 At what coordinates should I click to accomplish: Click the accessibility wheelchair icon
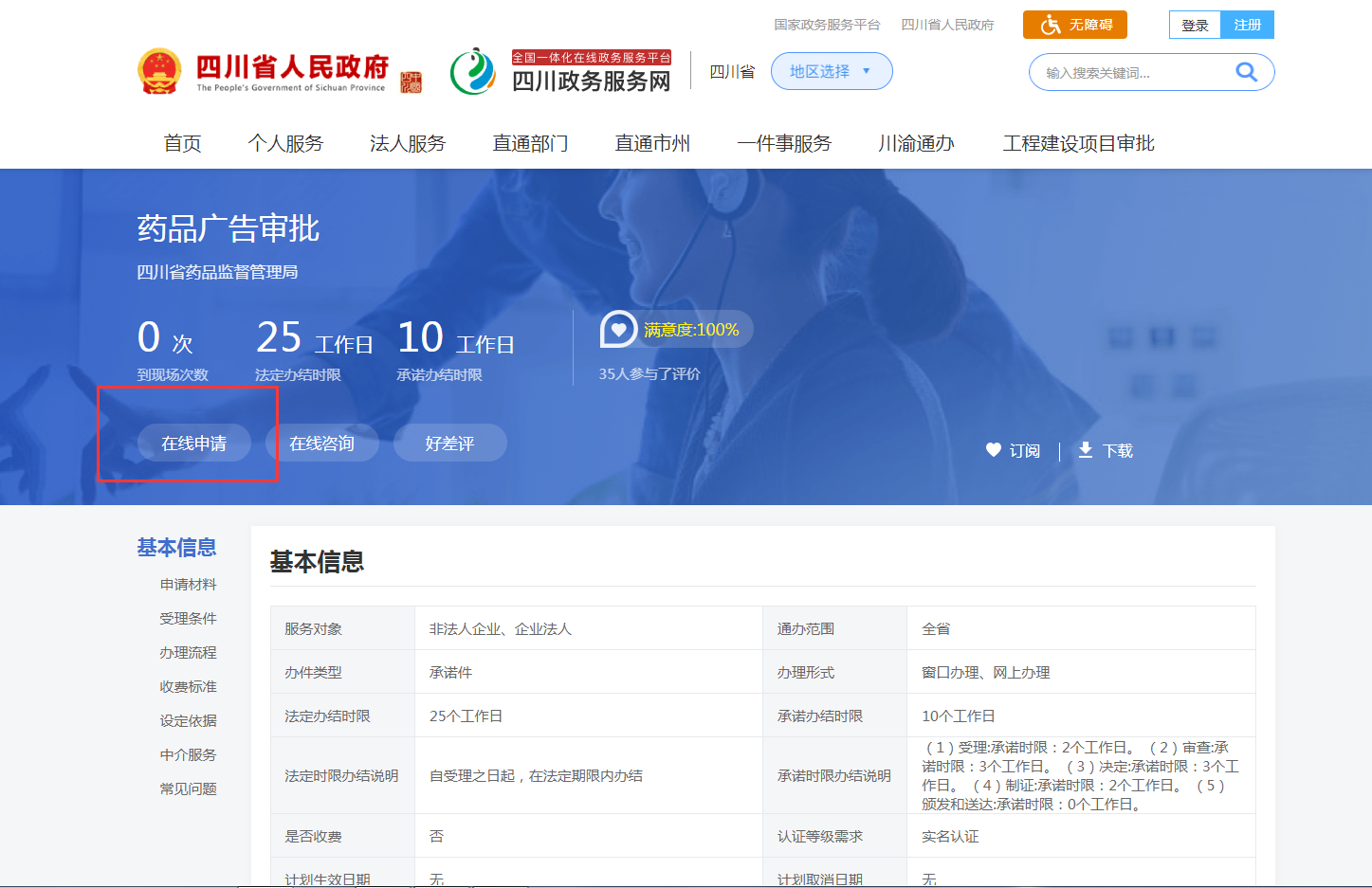tap(1050, 25)
